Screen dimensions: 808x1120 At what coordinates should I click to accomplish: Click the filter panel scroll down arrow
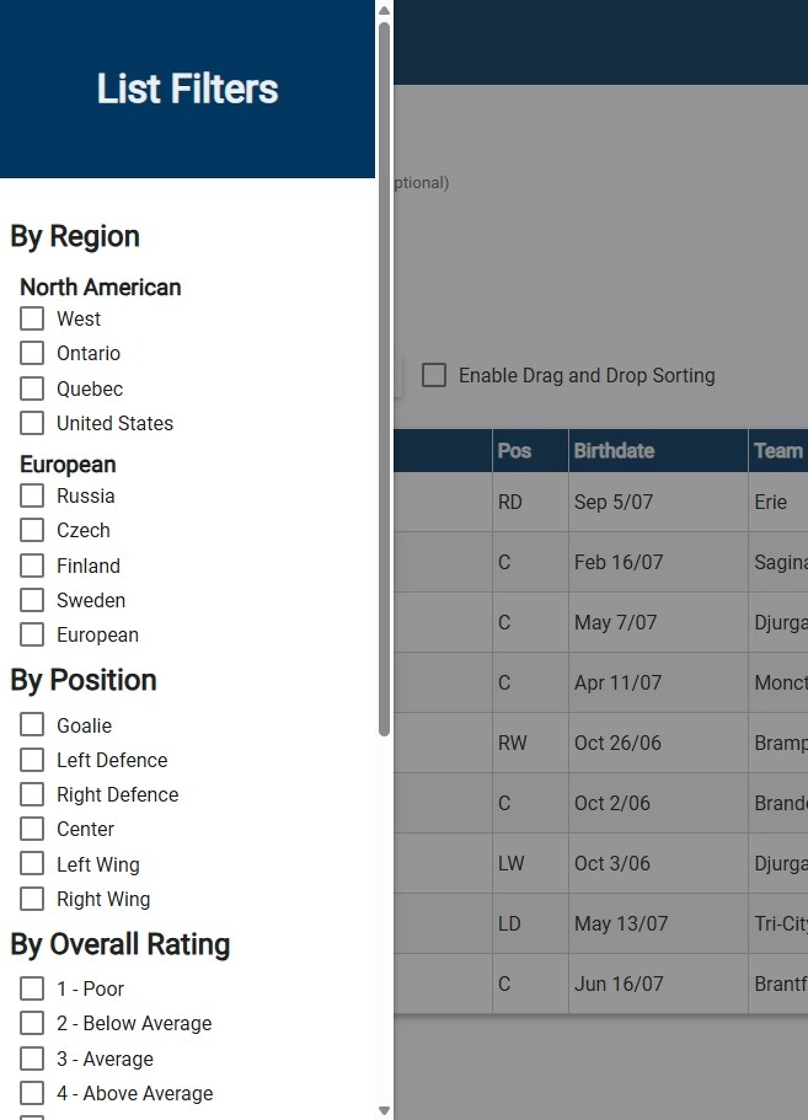click(x=384, y=1111)
